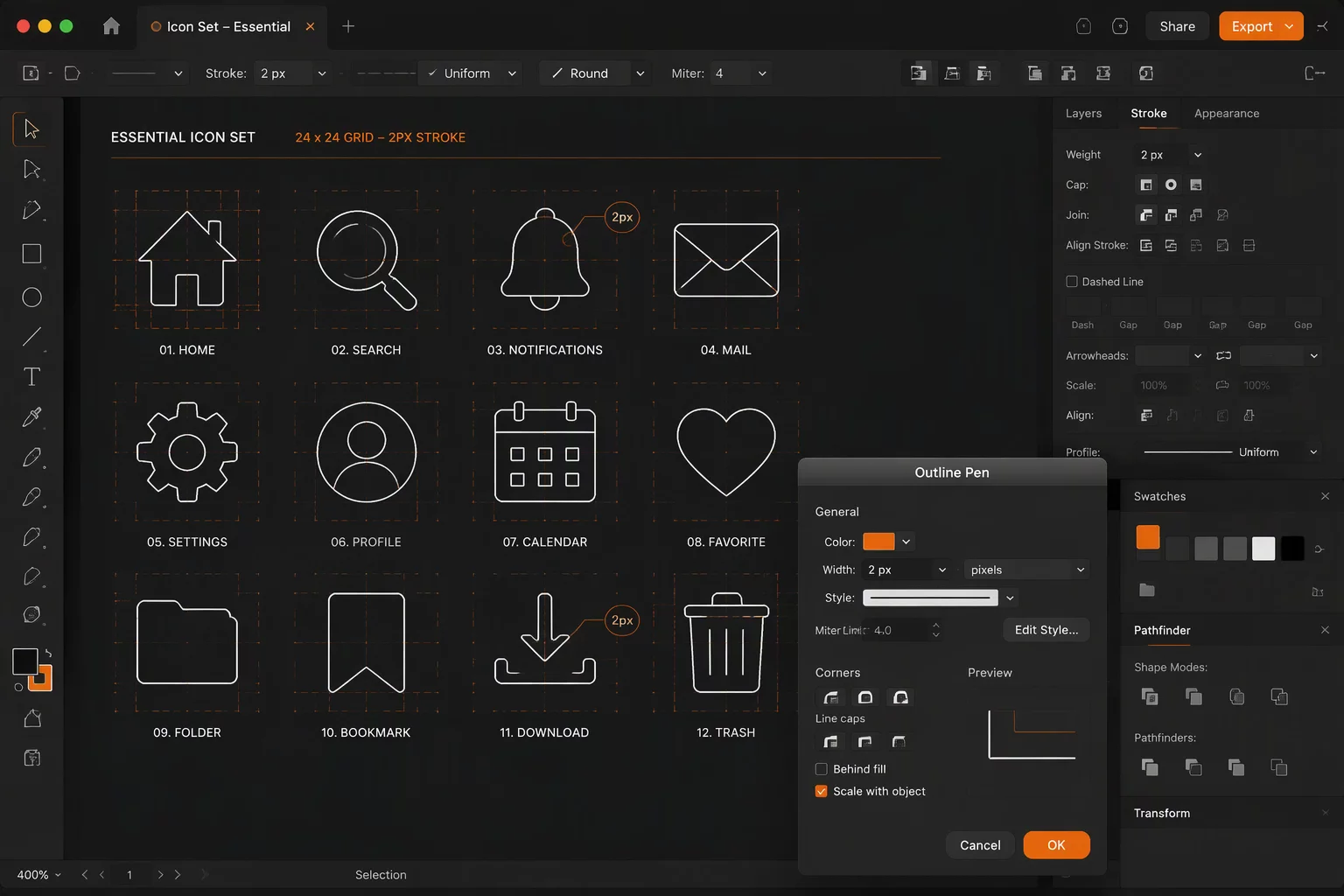Confirm the Outline Pen dialog with OK
The height and width of the screenshot is (896, 1344).
coord(1056,845)
